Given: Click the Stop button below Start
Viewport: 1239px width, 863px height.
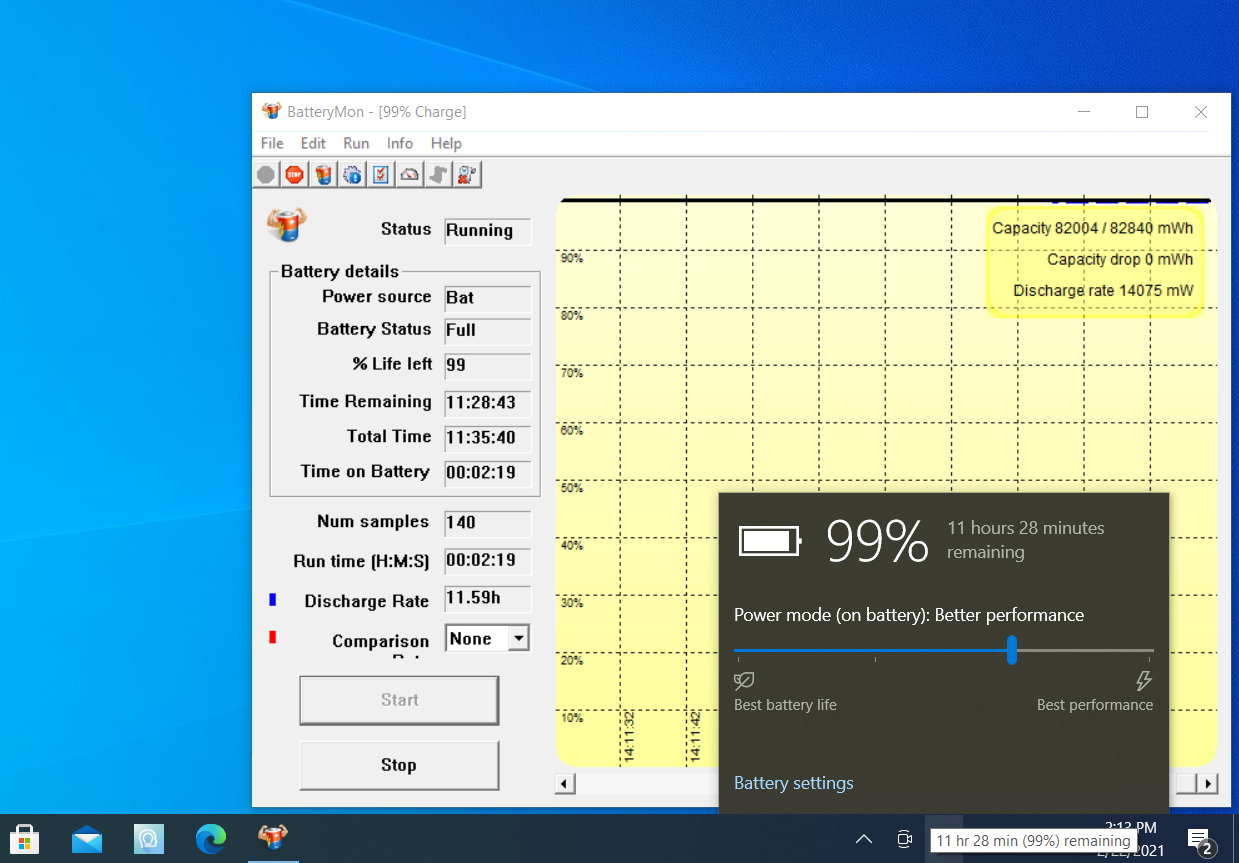Looking at the screenshot, I should [x=399, y=765].
